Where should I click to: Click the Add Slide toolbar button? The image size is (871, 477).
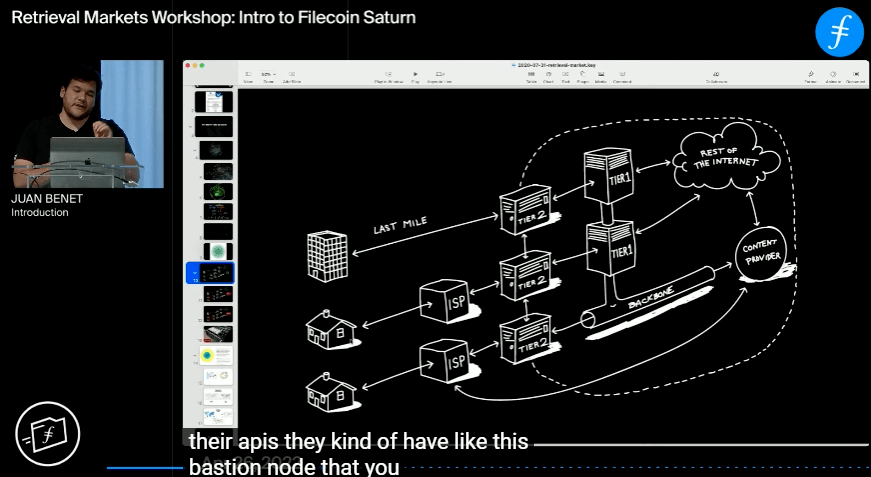(x=290, y=75)
